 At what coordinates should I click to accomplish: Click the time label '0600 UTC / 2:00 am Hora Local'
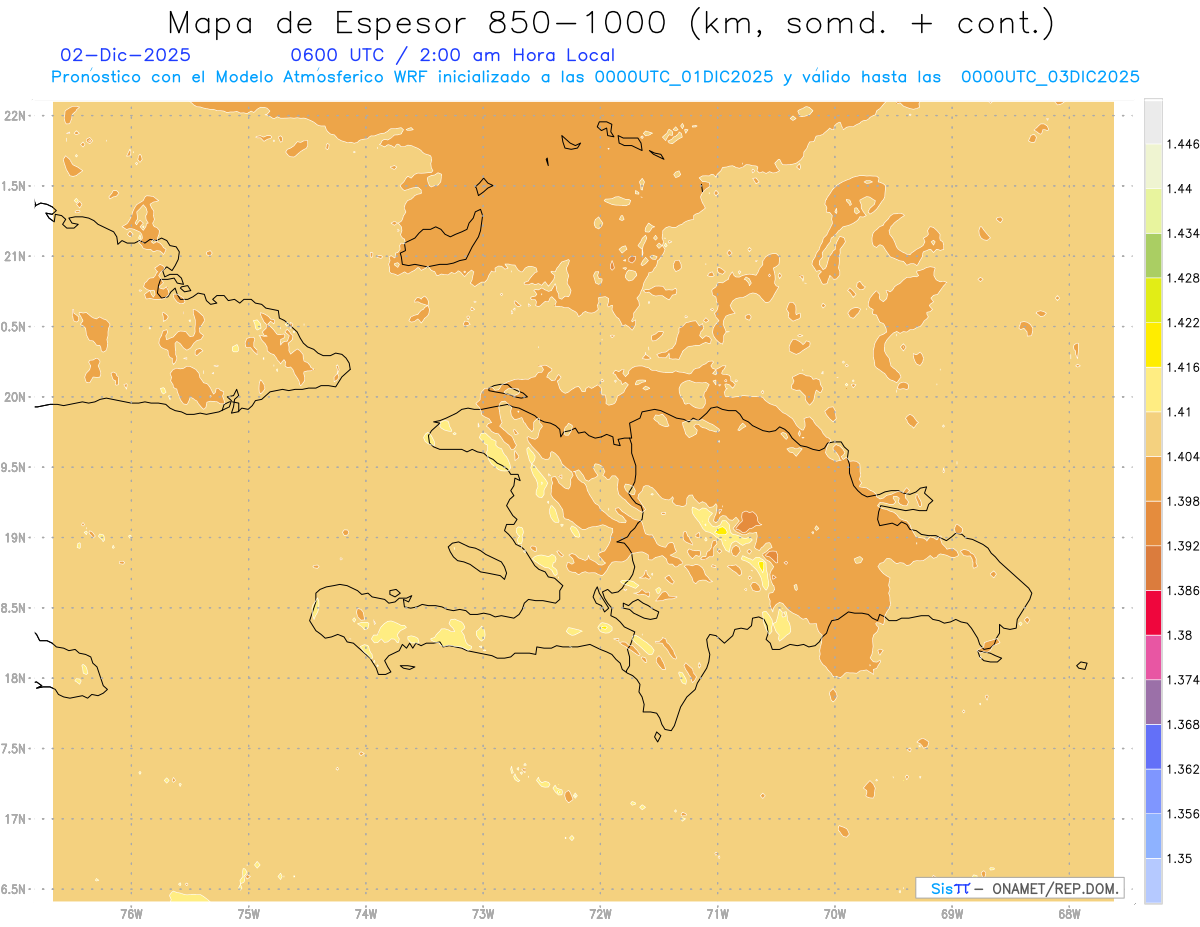point(452,56)
